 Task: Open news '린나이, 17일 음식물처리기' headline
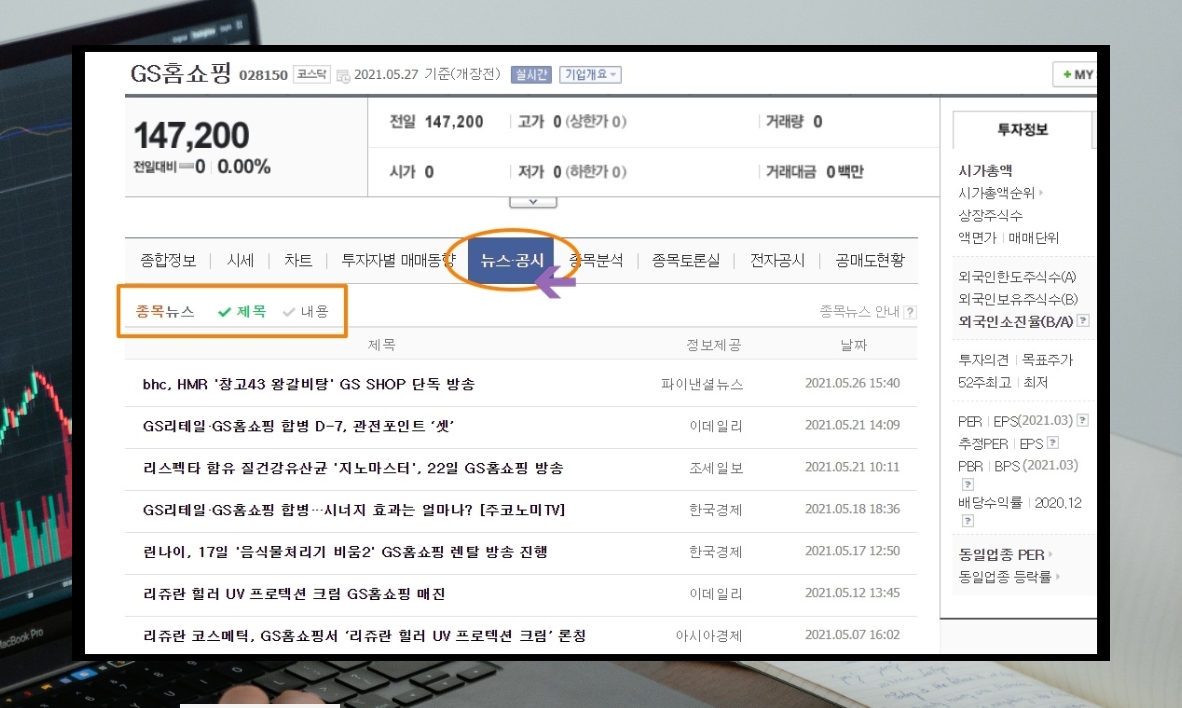[345, 552]
